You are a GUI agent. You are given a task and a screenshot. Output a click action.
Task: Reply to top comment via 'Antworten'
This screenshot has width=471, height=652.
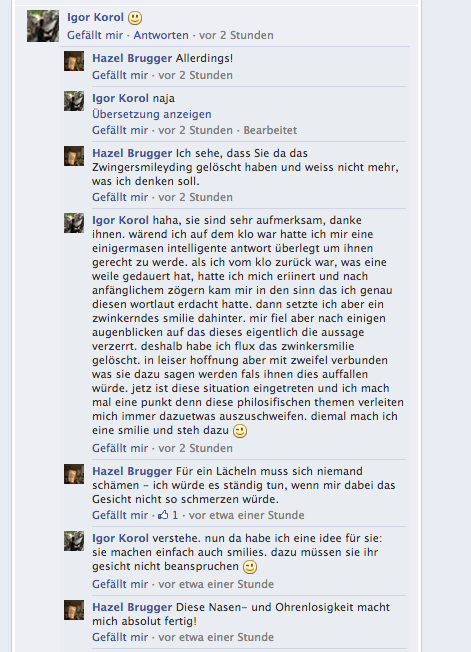[161, 35]
